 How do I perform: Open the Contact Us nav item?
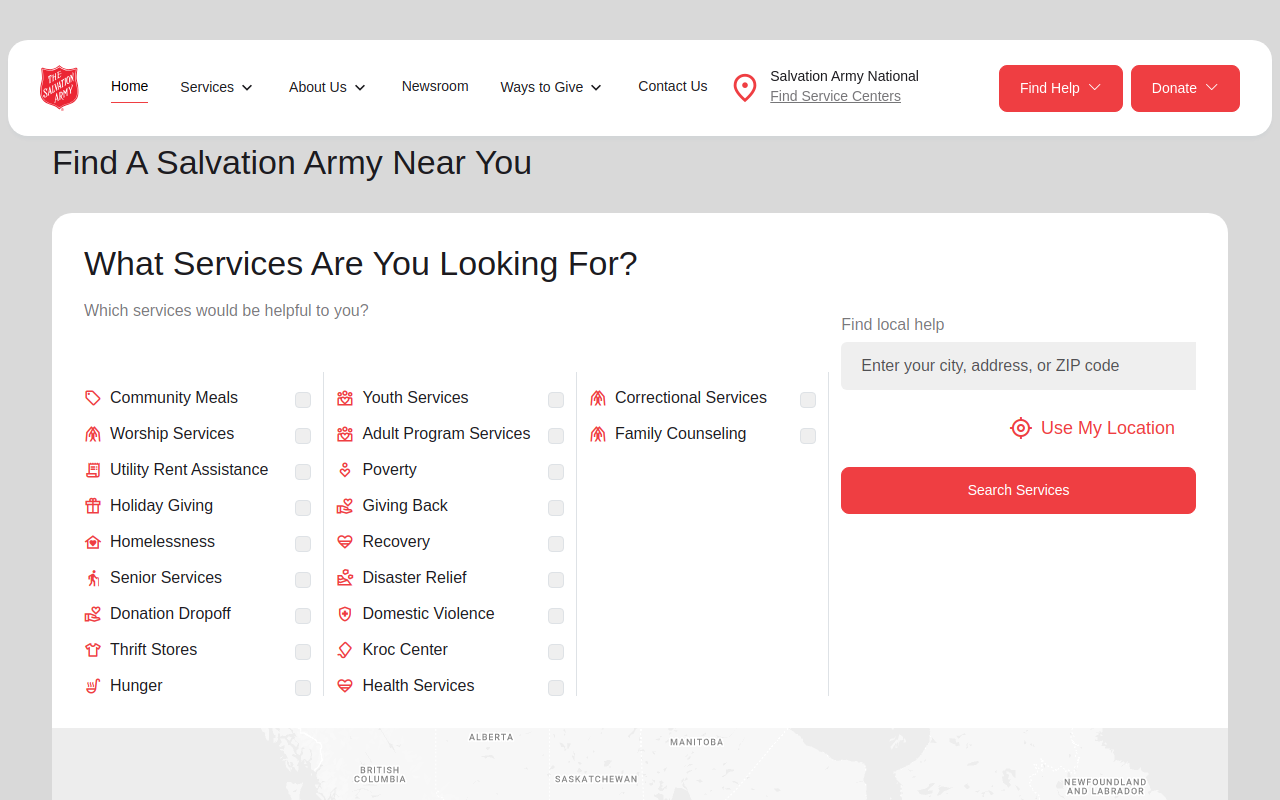tap(673, 87)
